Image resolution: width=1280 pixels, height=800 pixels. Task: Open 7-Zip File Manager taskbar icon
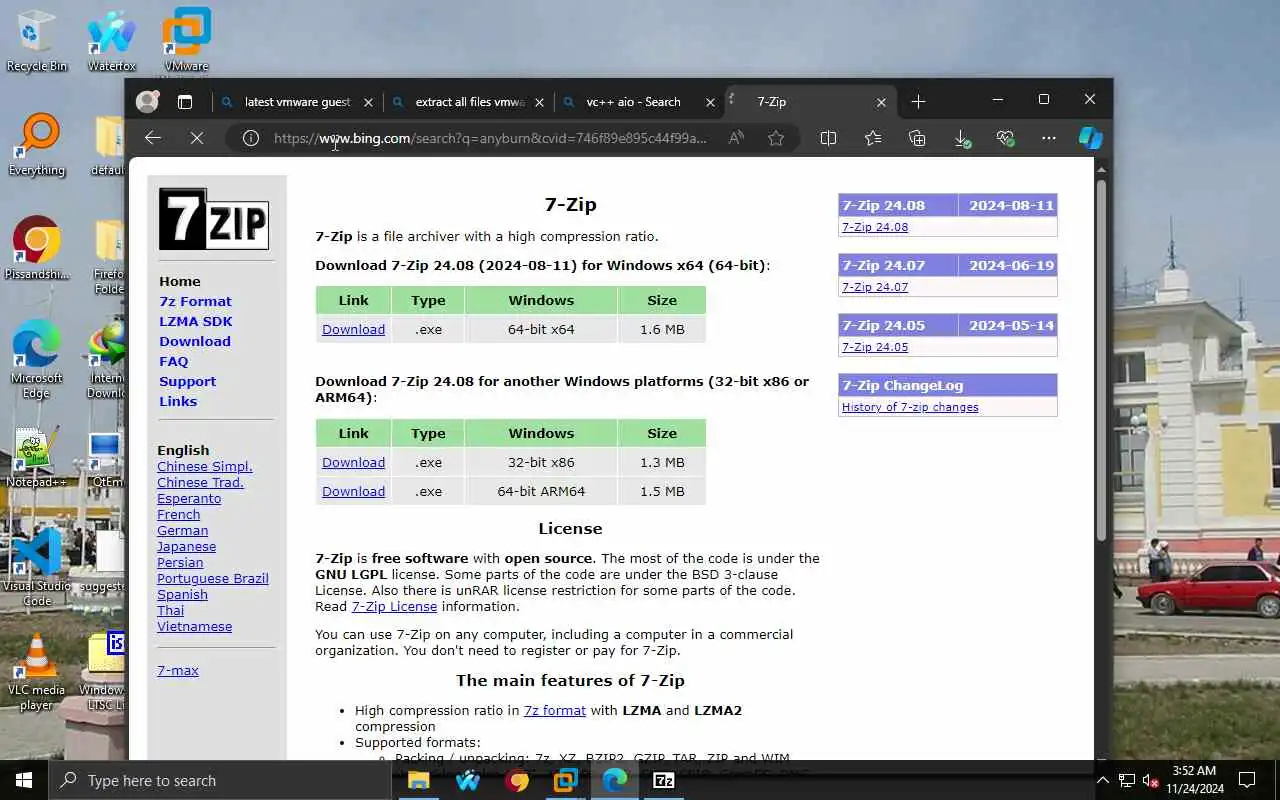pyautogui.click(x=664, y=780)
